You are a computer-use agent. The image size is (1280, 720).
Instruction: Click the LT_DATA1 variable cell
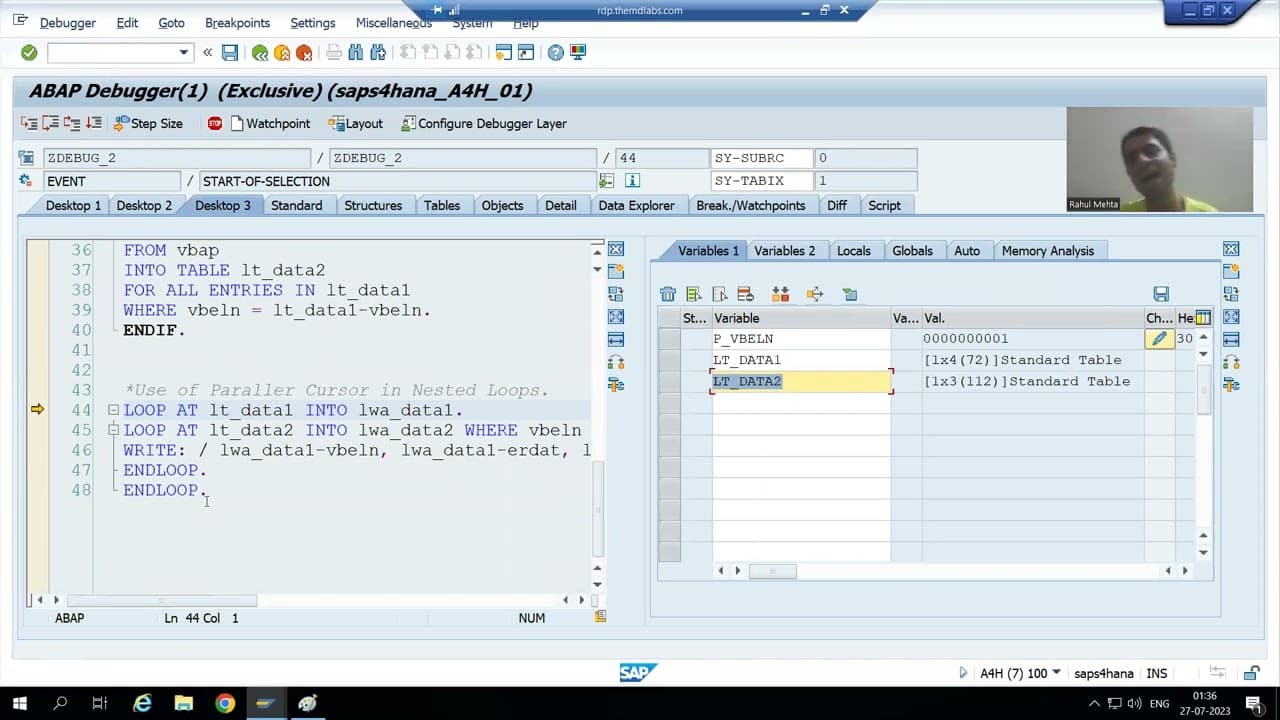coord(801,360)
